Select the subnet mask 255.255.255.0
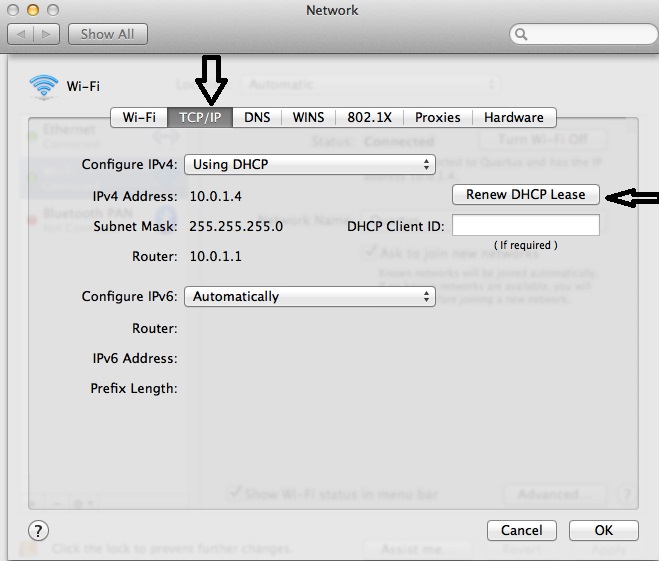 (x=236, y=227)
